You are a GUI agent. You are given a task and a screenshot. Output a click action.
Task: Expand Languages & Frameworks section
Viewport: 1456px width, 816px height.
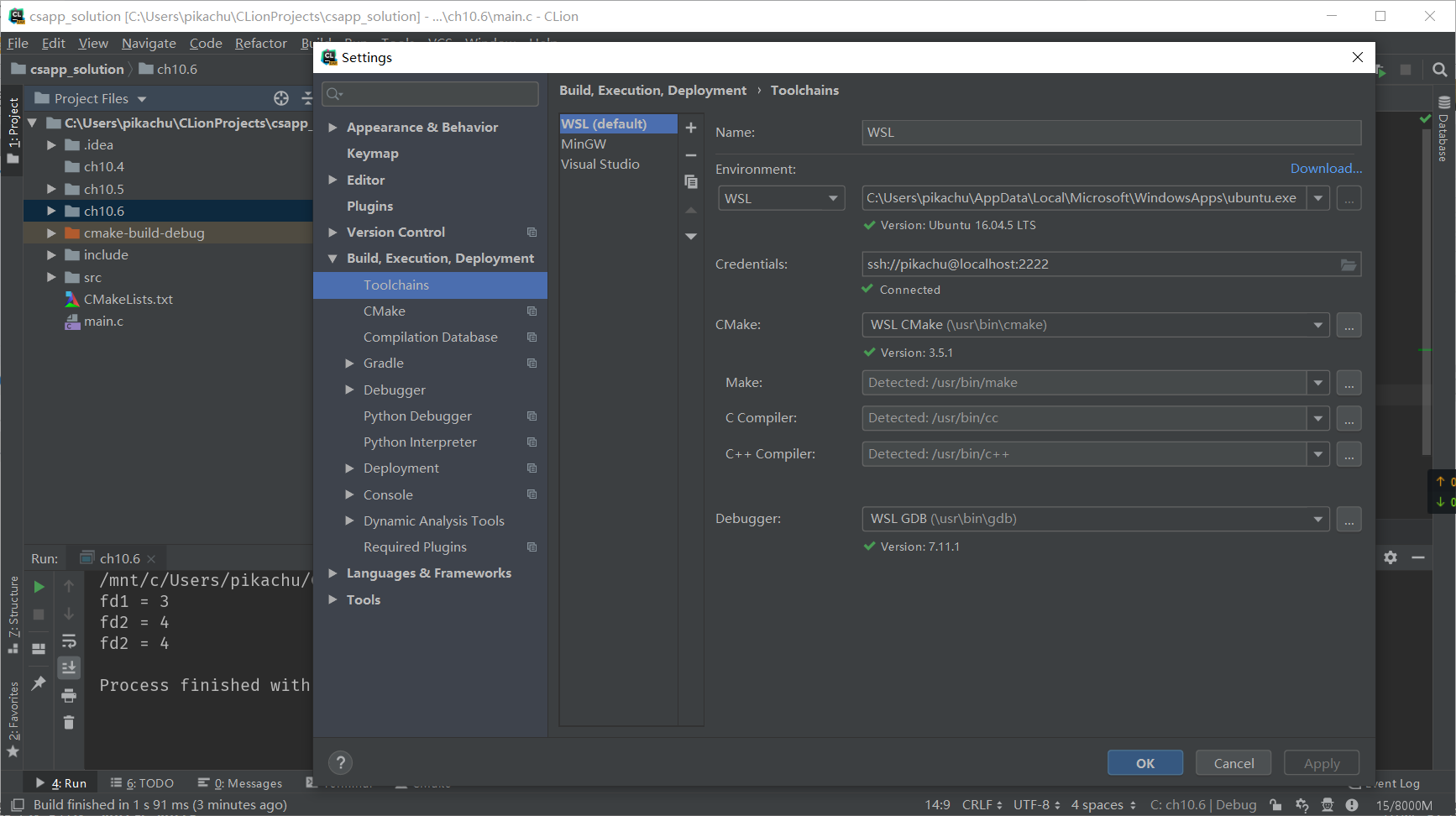click(x=333, y=573)
